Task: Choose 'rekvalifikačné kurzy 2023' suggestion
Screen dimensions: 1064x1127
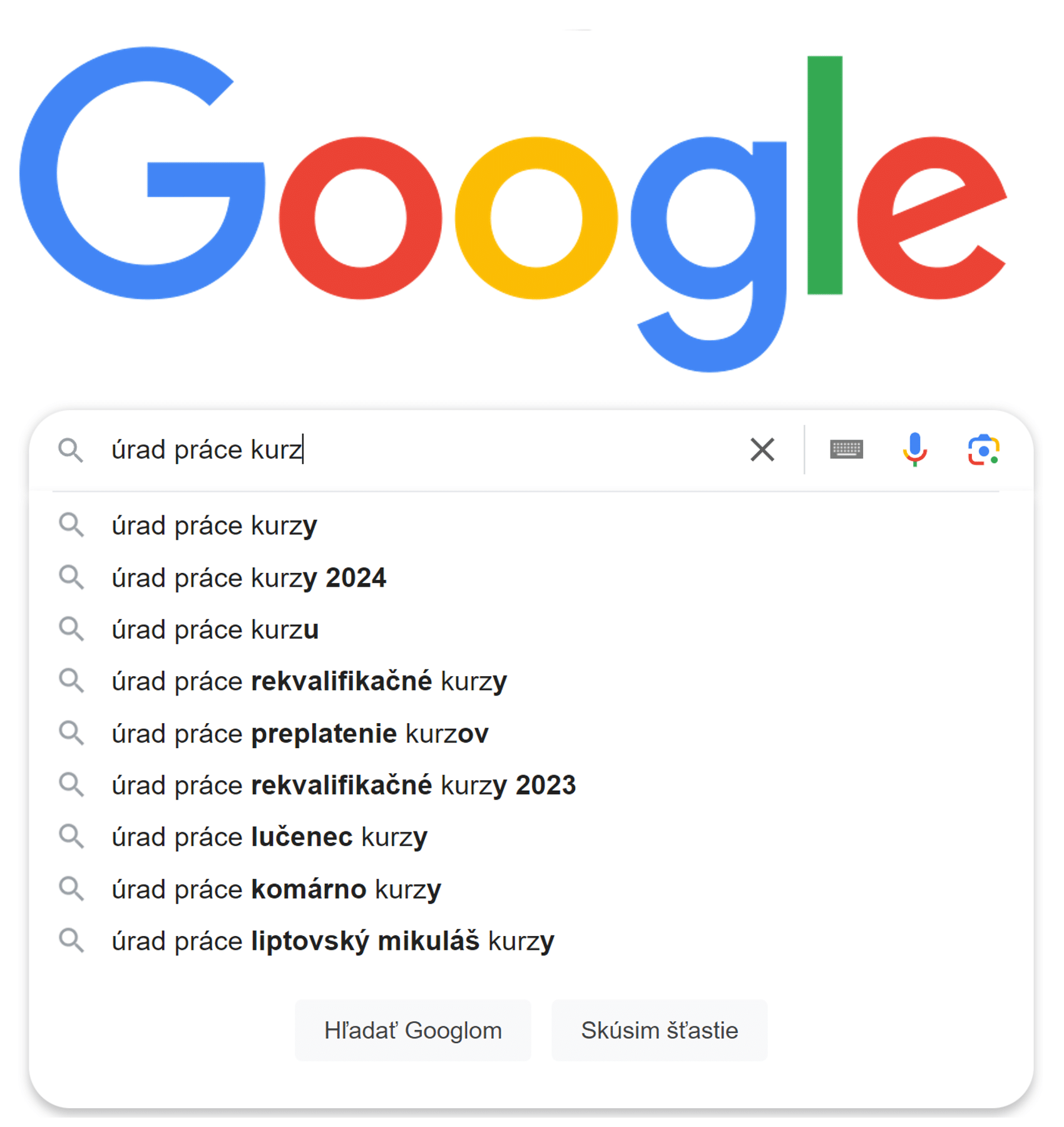Action: click(531, 785)
